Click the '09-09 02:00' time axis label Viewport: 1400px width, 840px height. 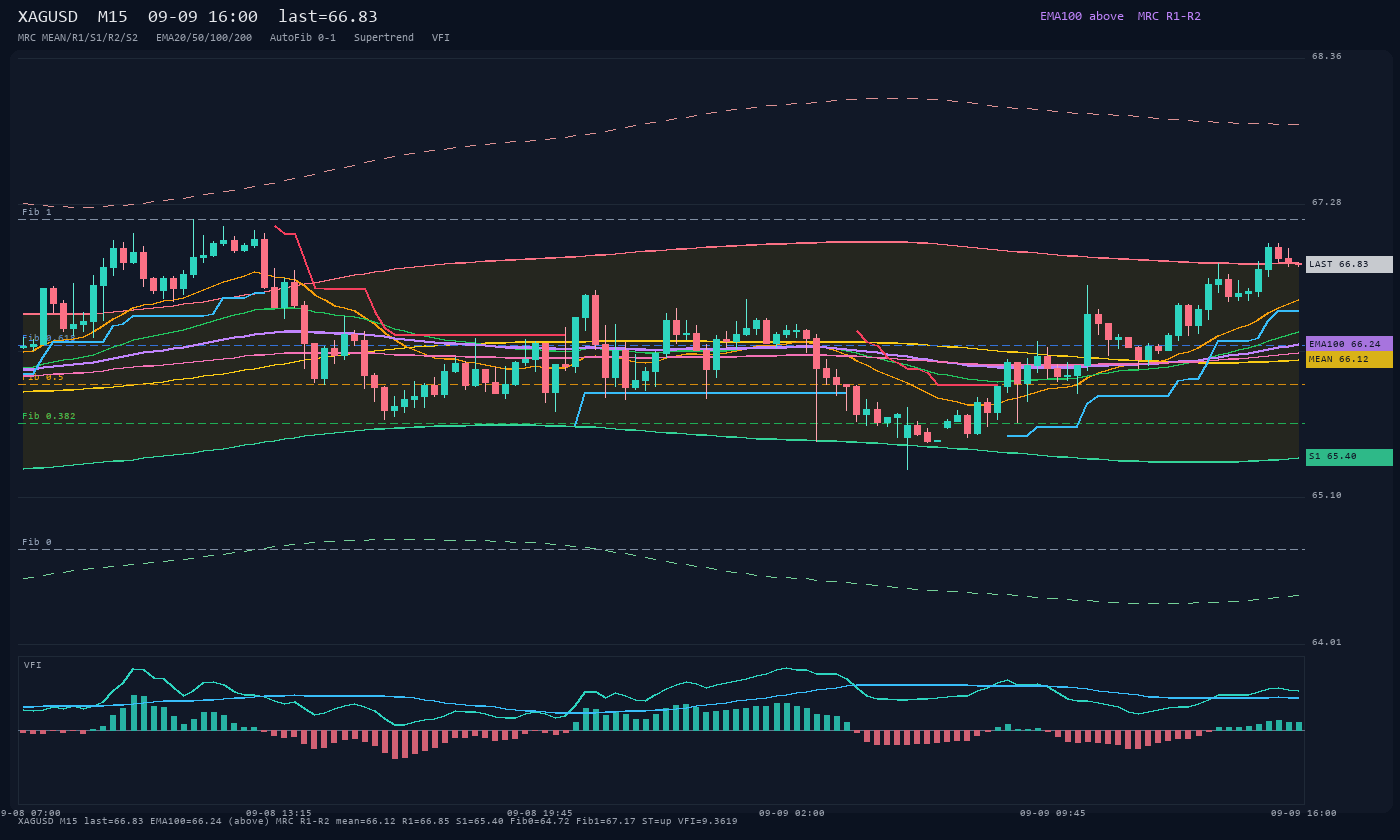point(792,813)
